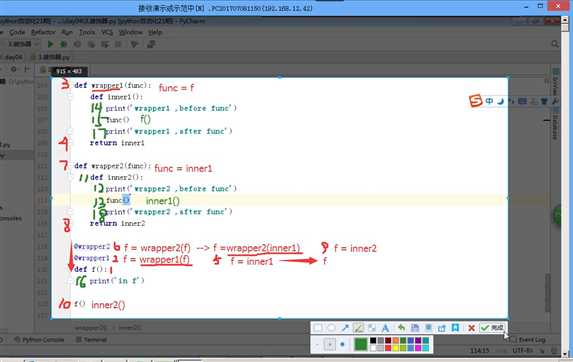
Task: Pick the red color swatch
Action: coord(388,348)
